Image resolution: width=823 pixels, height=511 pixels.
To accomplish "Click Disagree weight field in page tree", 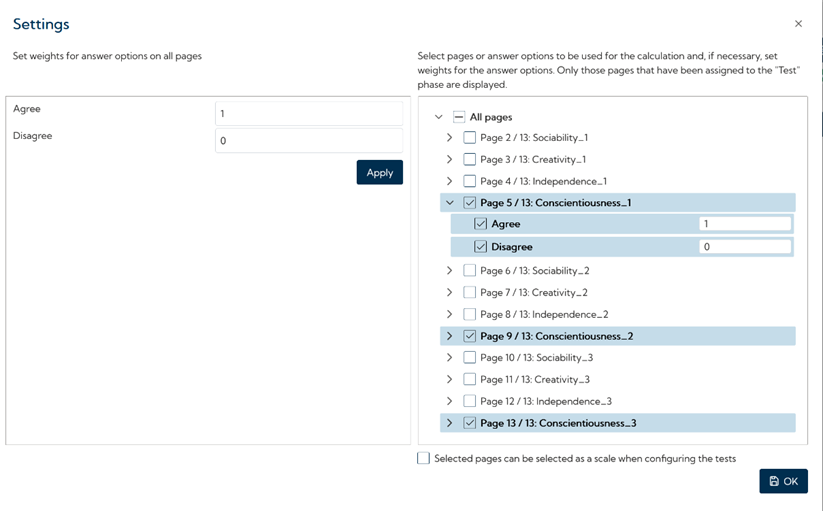I will (x=744, y=246).
